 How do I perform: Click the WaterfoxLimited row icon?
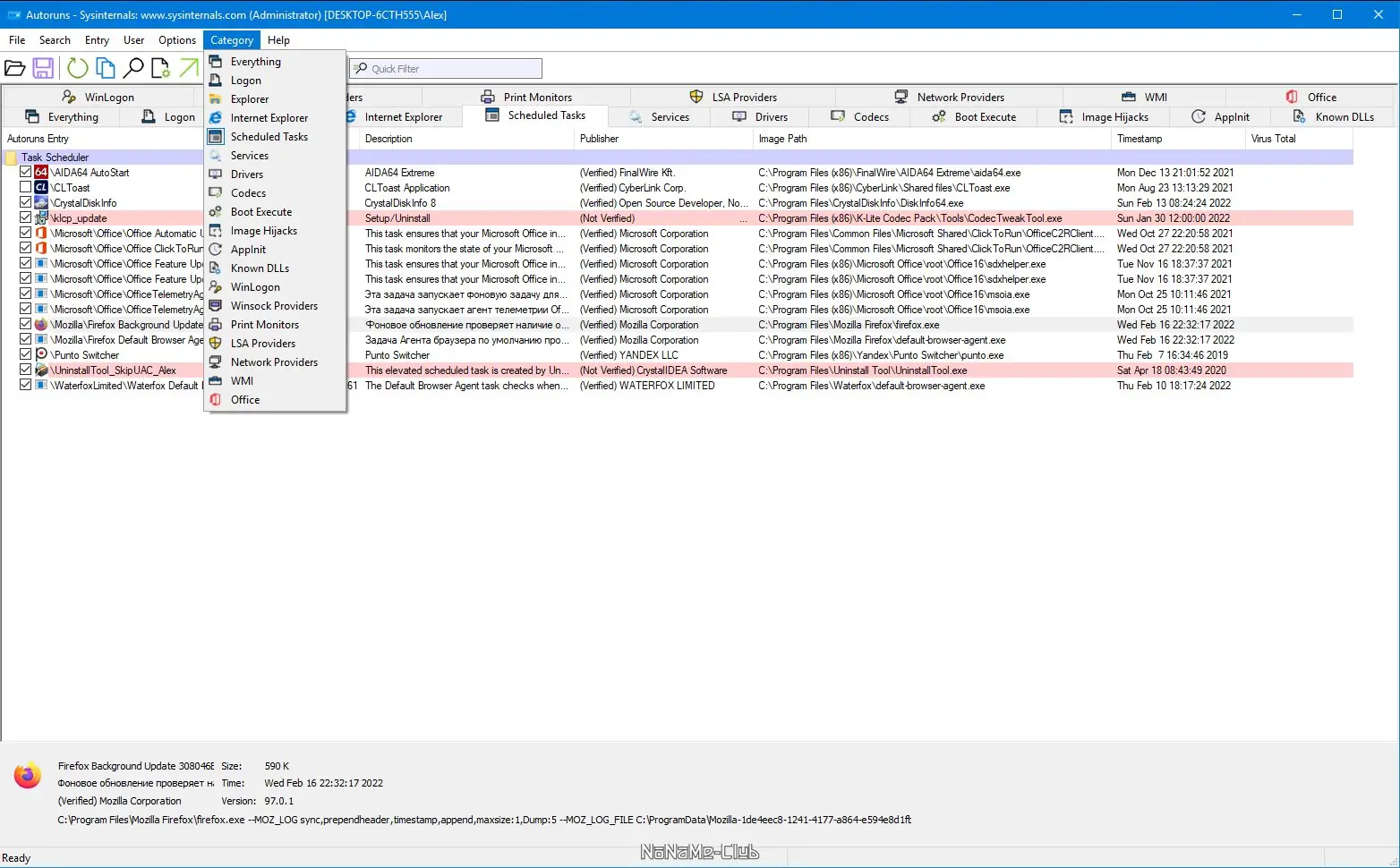coord(41,386)
